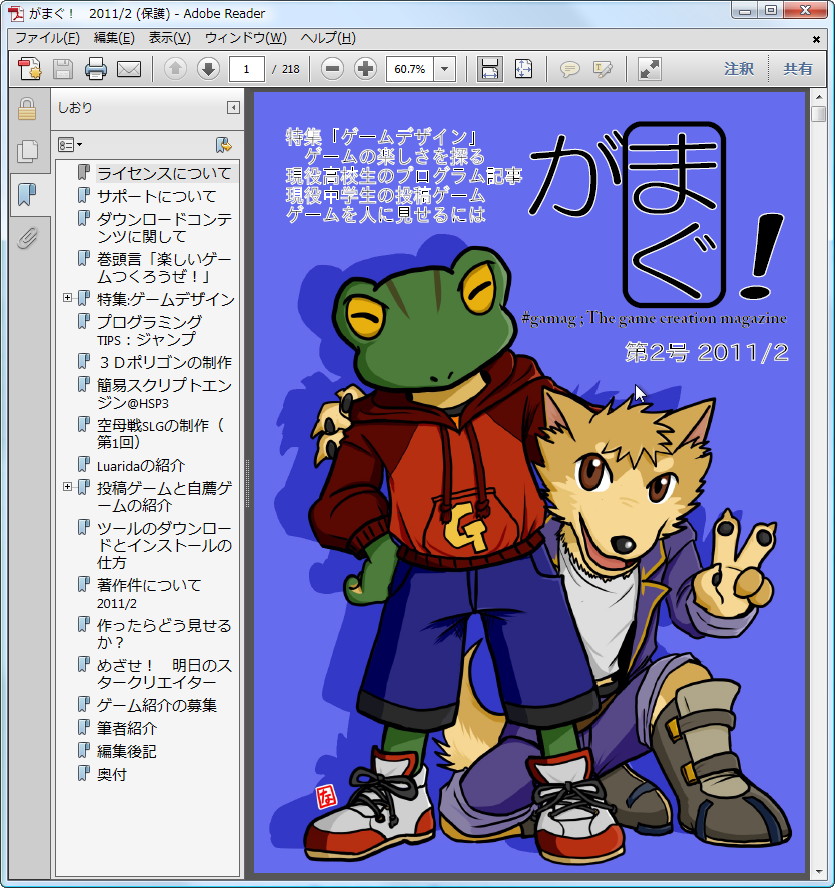Open the bookmark options dropdown menu
The width and height of the screenshot is (835, 888).
[x=70, y=145]
